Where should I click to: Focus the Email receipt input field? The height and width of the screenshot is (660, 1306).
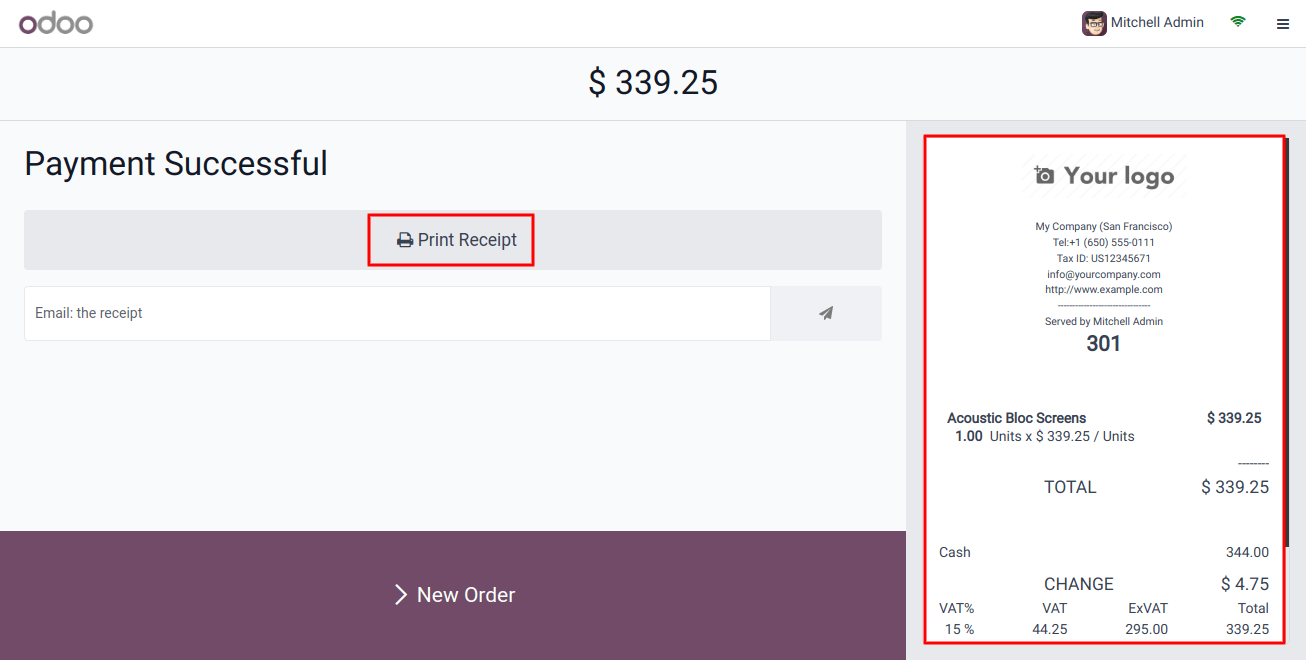(397, 313)
